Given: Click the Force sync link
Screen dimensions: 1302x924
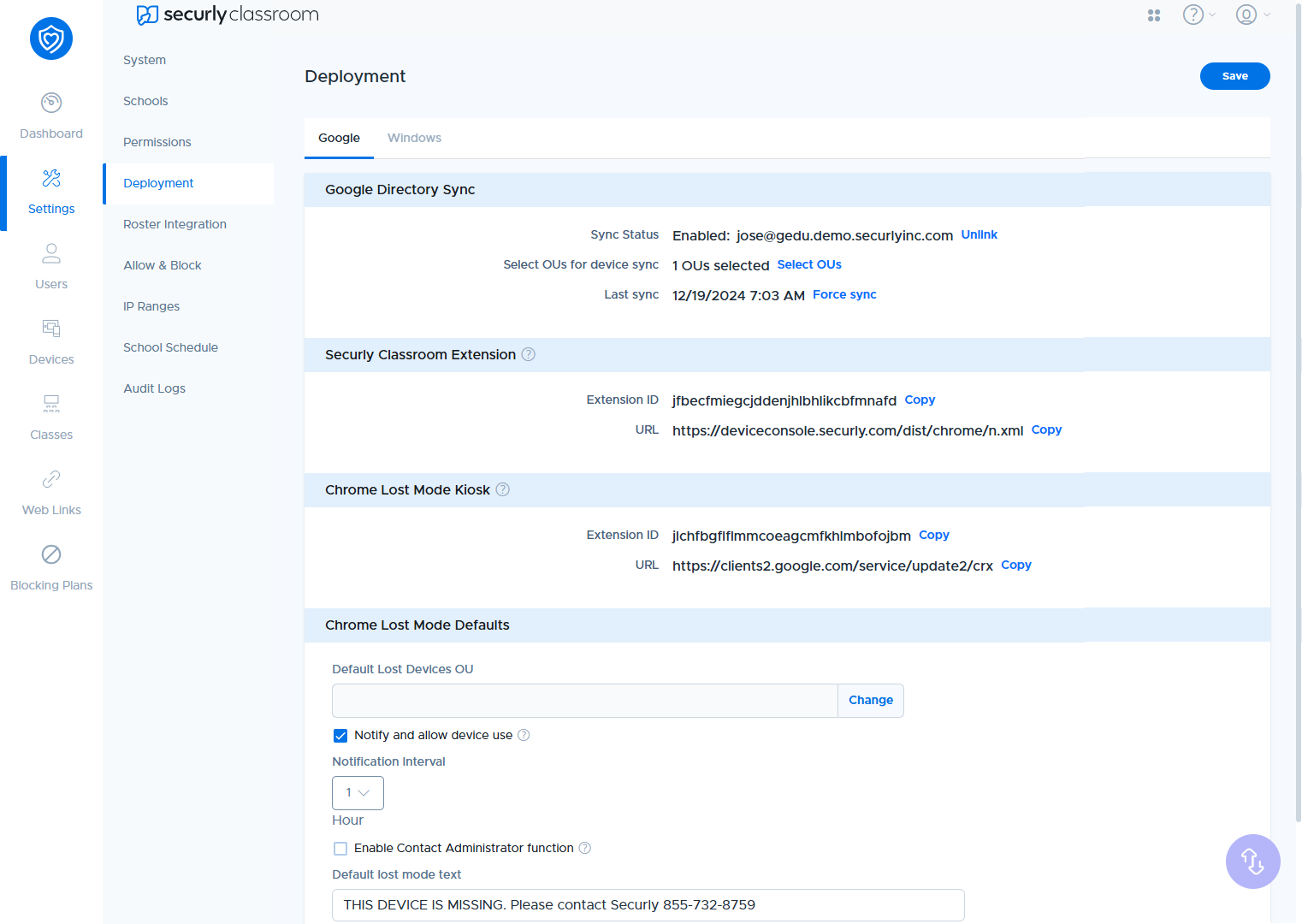Looking at the screenshot, I should pos(844,294).
